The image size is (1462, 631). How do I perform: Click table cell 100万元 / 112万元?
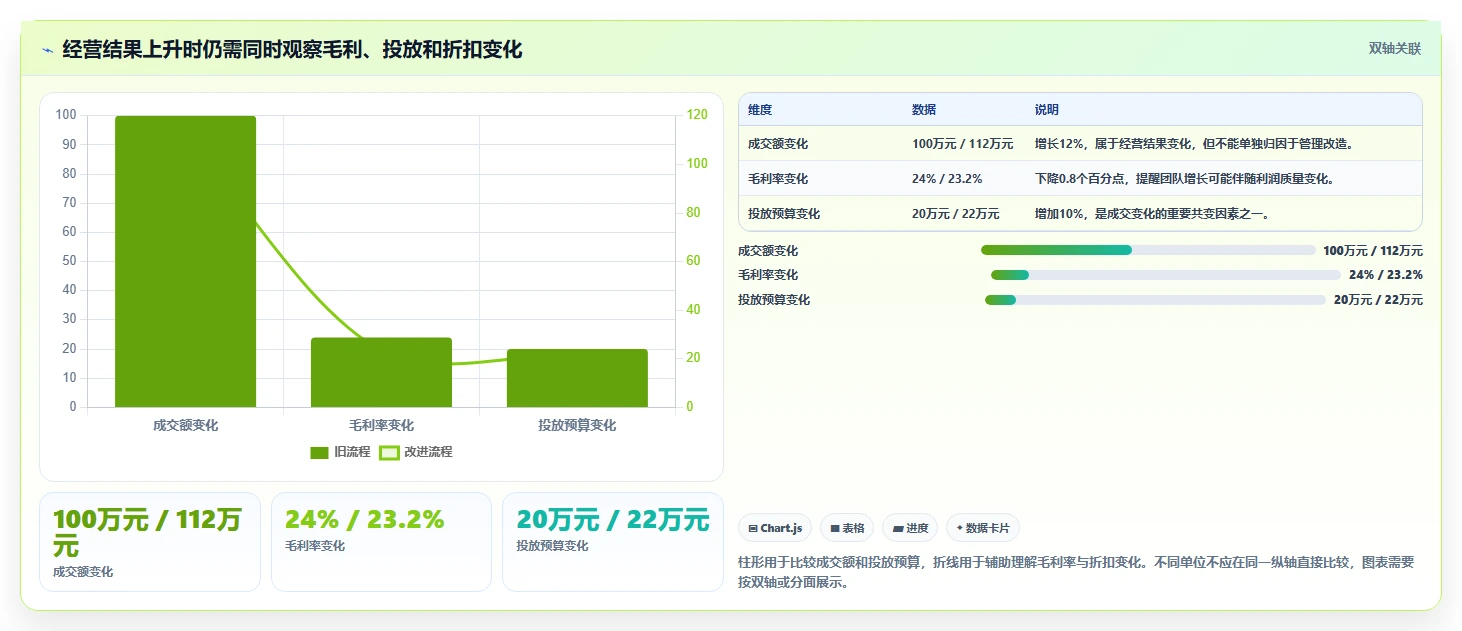pos(962,144)
